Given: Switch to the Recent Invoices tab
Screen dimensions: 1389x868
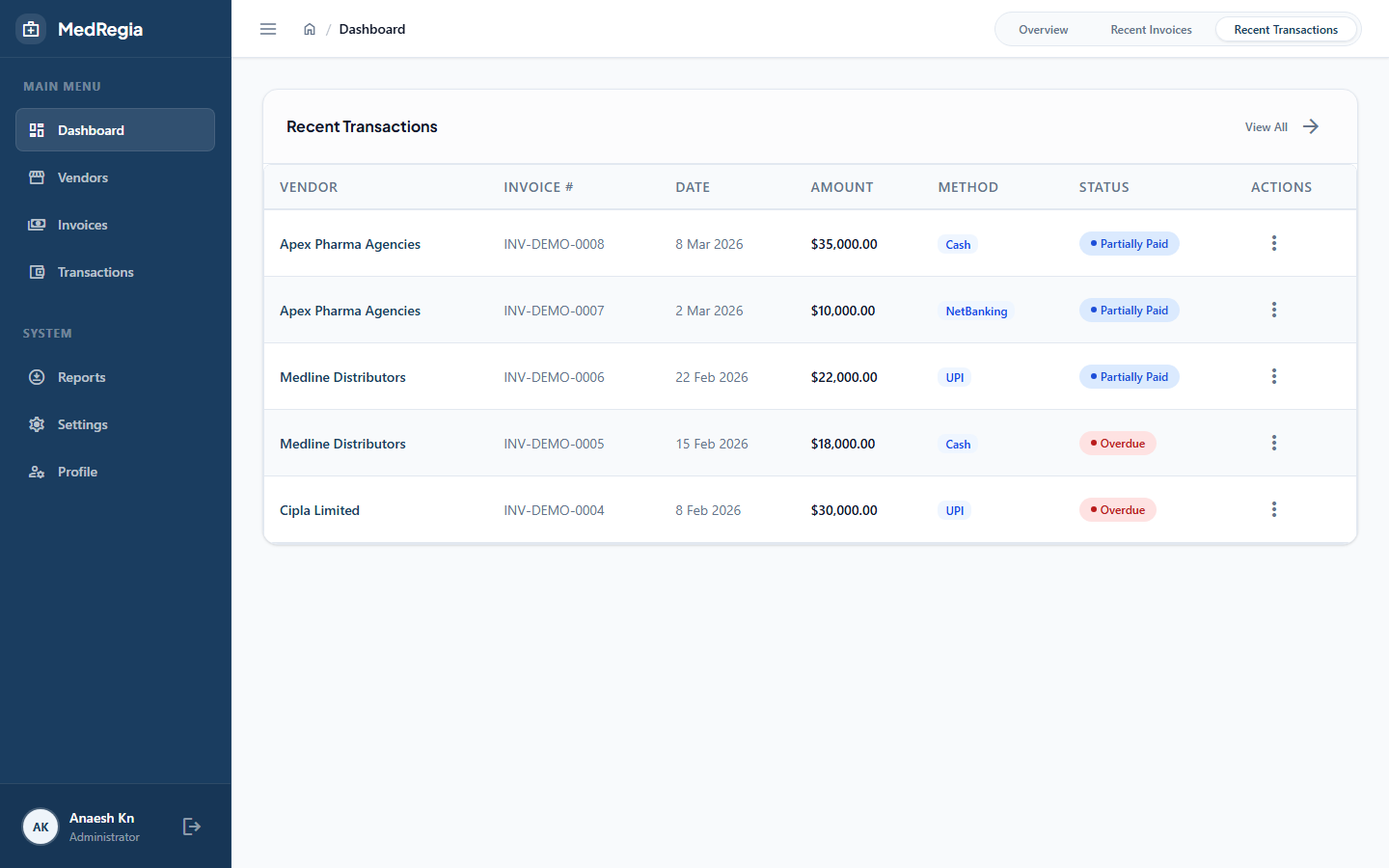Looking at the screenshot, I should [x=1151, y=30].
